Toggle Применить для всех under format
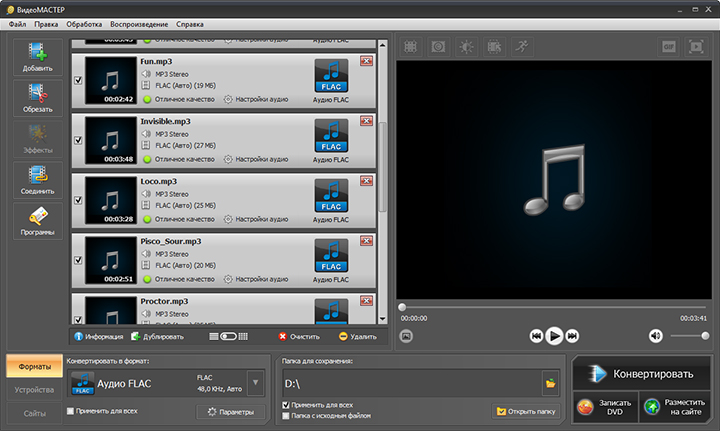Screen dimensions: 720x431 pos(70,411)
